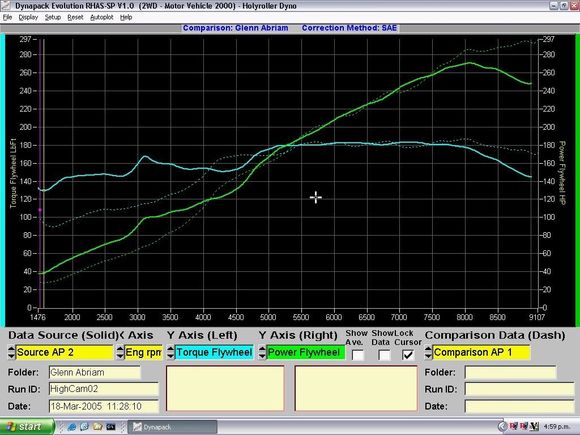Uncheck the Lock Cursor checkbox

tap(408, 355)
